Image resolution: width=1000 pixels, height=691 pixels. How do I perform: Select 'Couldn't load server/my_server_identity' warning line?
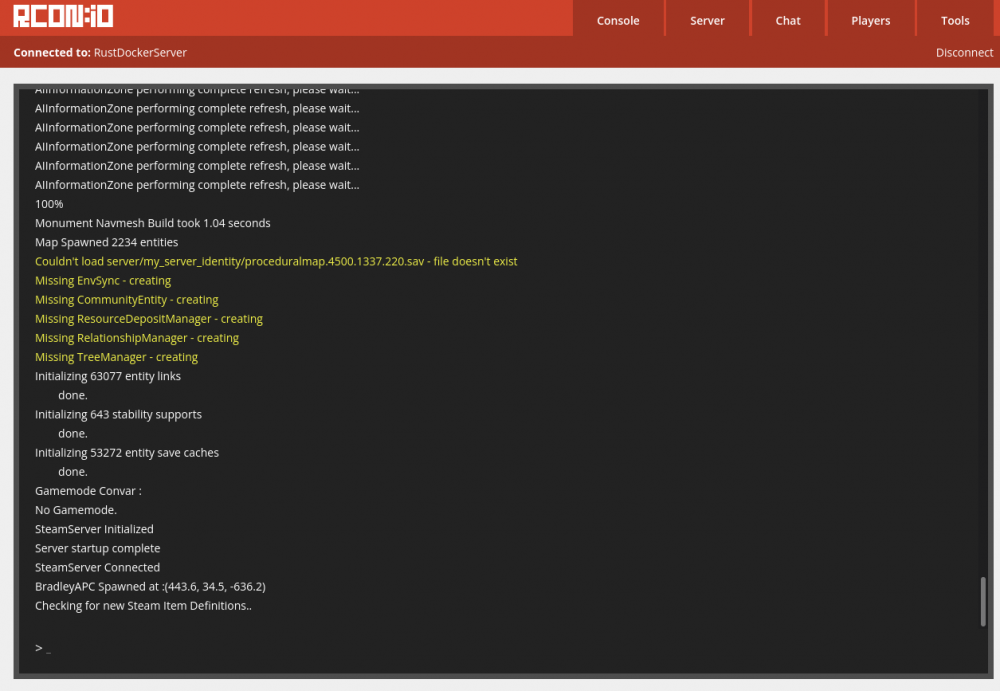click(276, 262)
